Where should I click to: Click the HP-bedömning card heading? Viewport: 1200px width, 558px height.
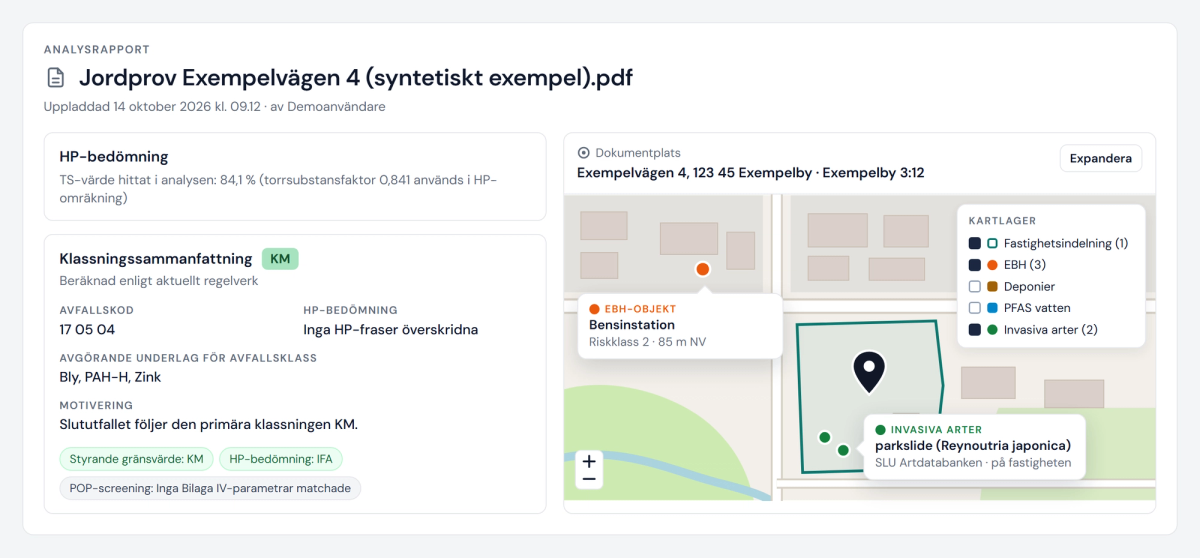(x=114, y=156)
